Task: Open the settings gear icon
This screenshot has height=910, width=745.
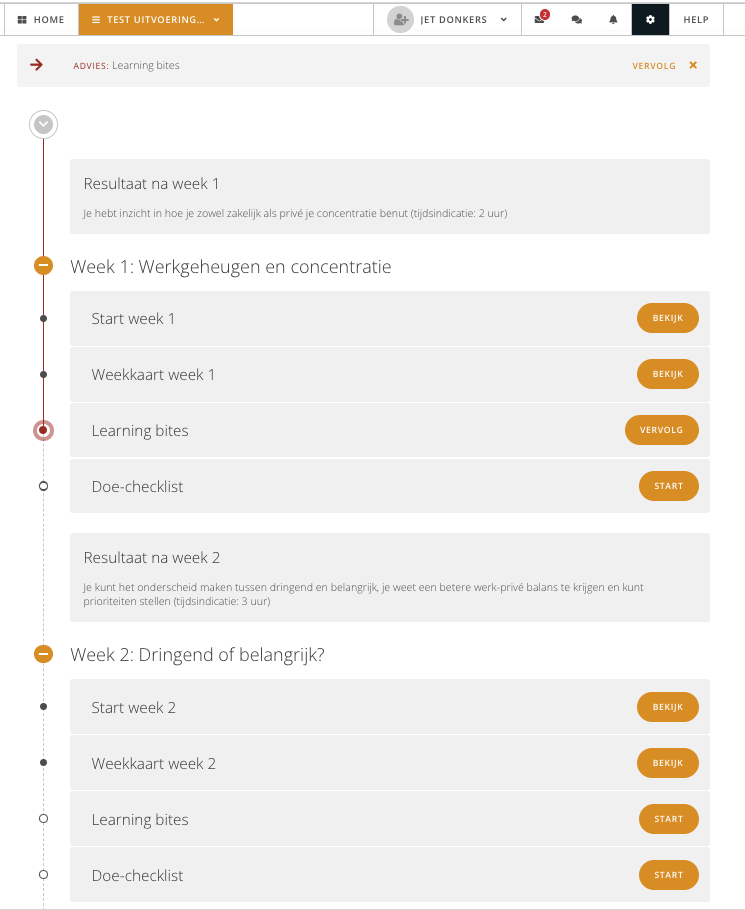Action: point(649,18)
